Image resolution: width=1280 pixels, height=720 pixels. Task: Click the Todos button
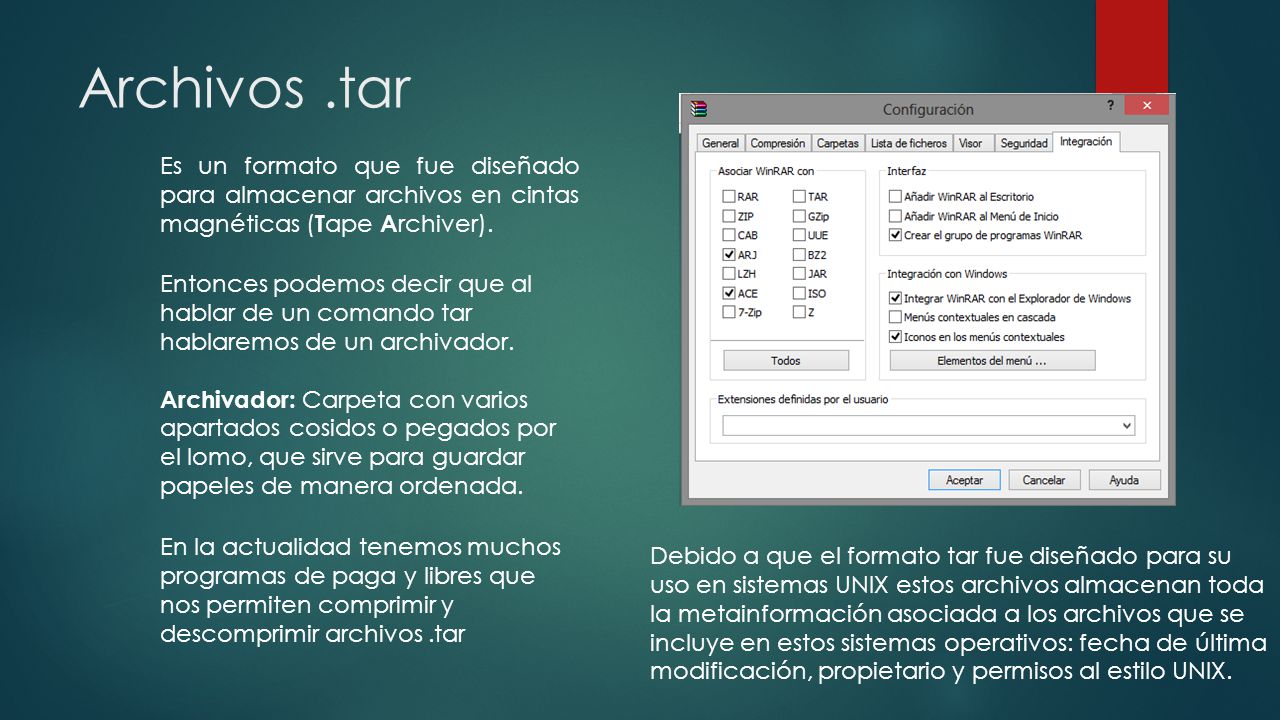(786, 360)
